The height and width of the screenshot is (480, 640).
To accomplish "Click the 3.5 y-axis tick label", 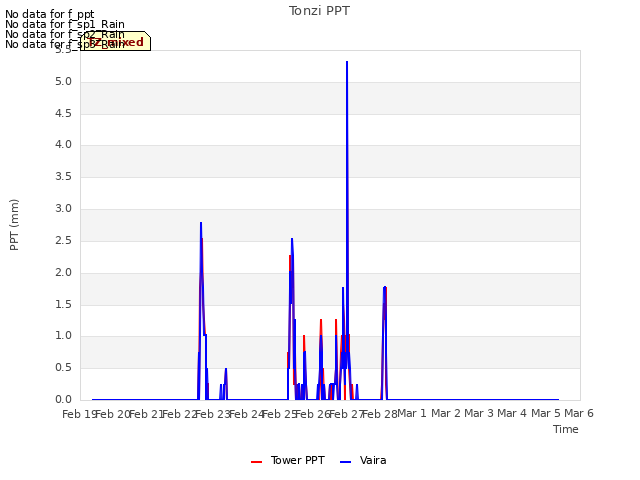I will [x=63, y=177].
